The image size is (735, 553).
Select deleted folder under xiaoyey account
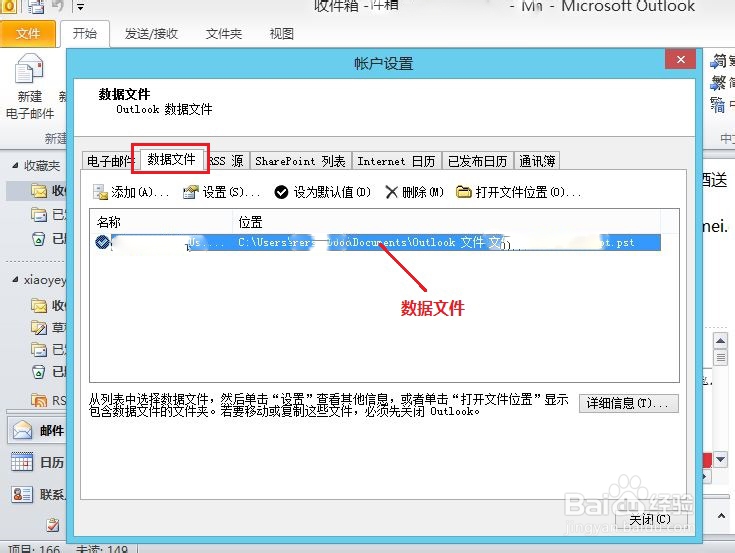point(47,372)
